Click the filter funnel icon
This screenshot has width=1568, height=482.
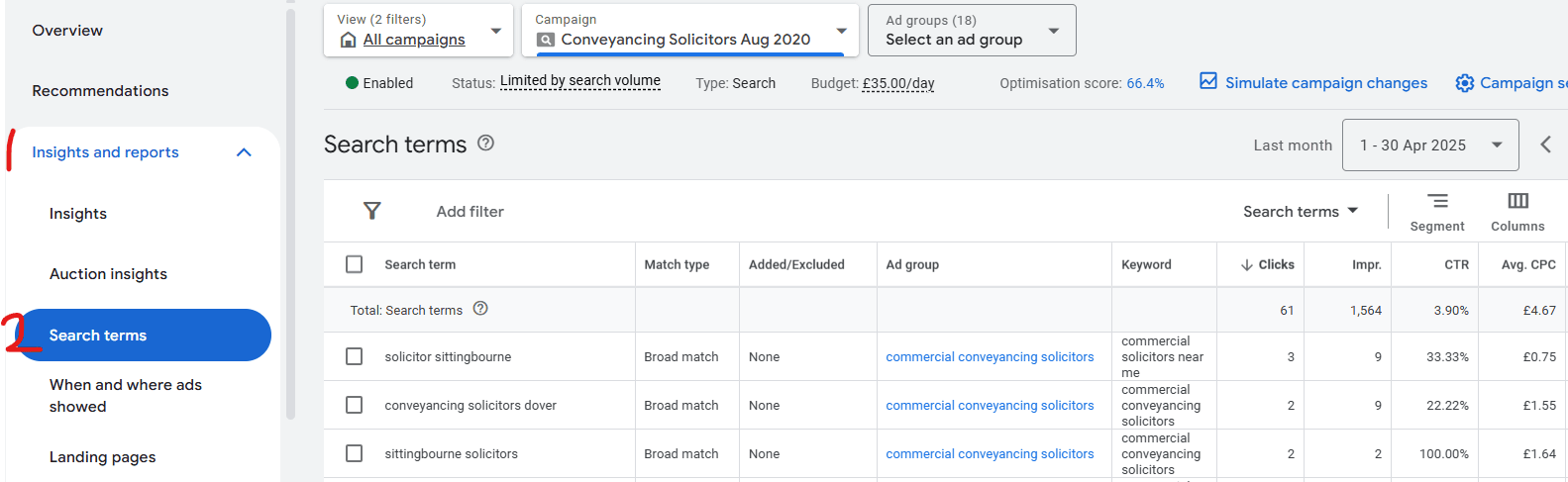coord(372,211)
